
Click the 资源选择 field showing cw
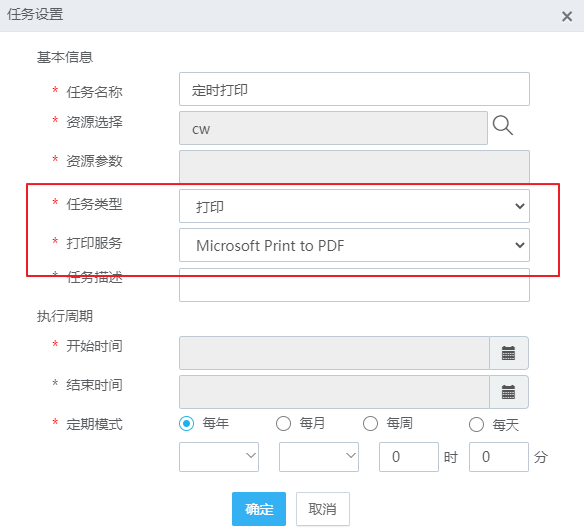333,128
